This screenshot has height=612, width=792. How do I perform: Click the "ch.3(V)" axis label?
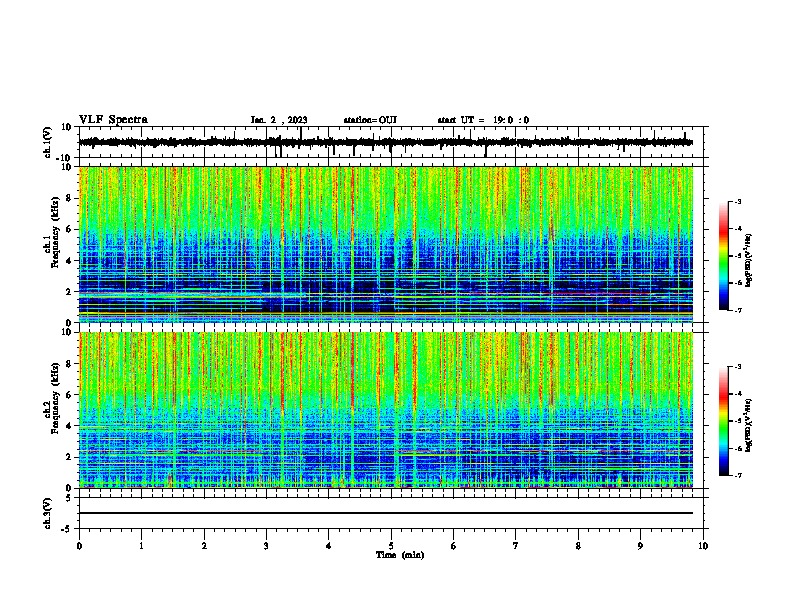(x=48, y=513)
